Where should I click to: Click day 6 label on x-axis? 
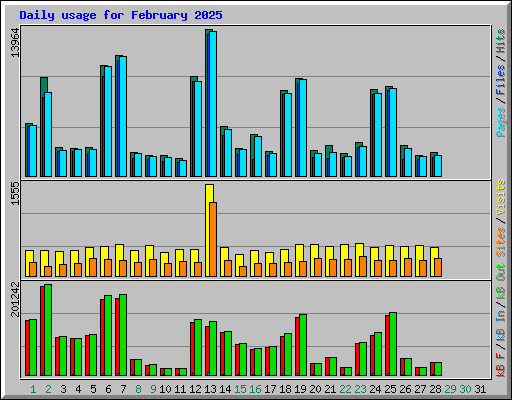click(108, 389)
